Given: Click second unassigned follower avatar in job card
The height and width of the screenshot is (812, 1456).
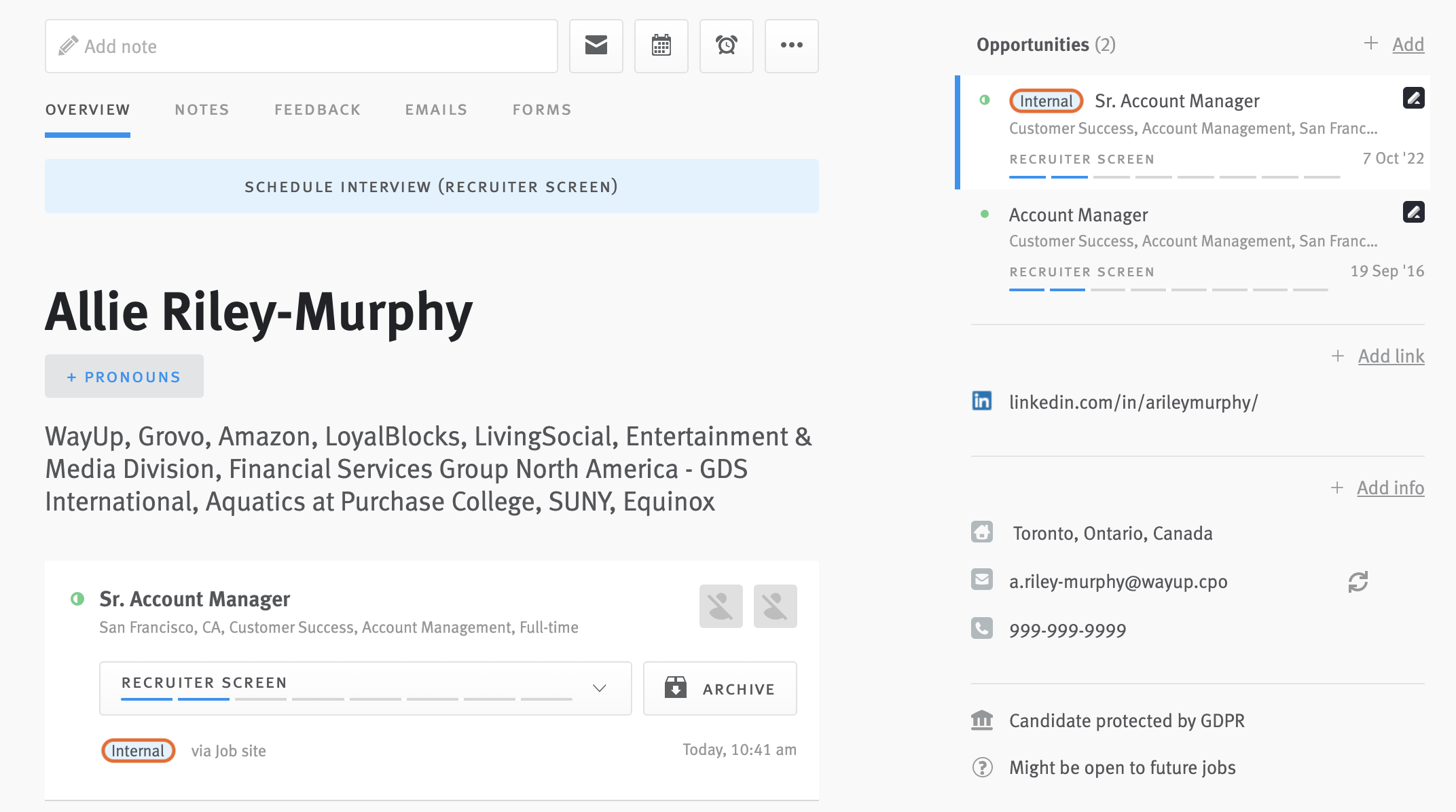Looking at the screenshot, I should (x=775, y=606).
